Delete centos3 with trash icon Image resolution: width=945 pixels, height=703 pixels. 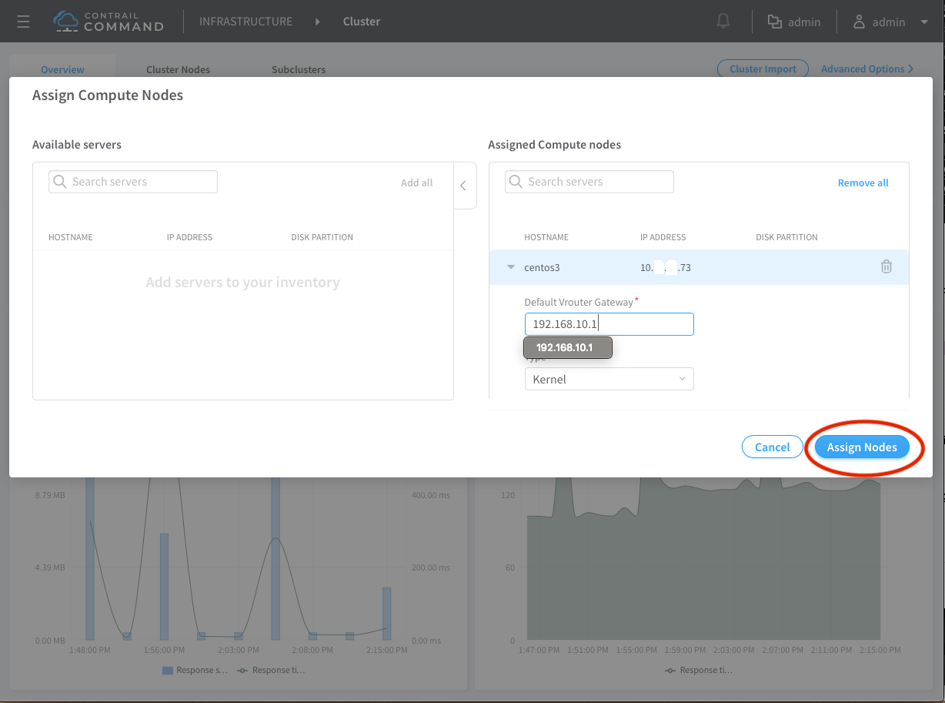pyautogui.click(x=886, y=267)
